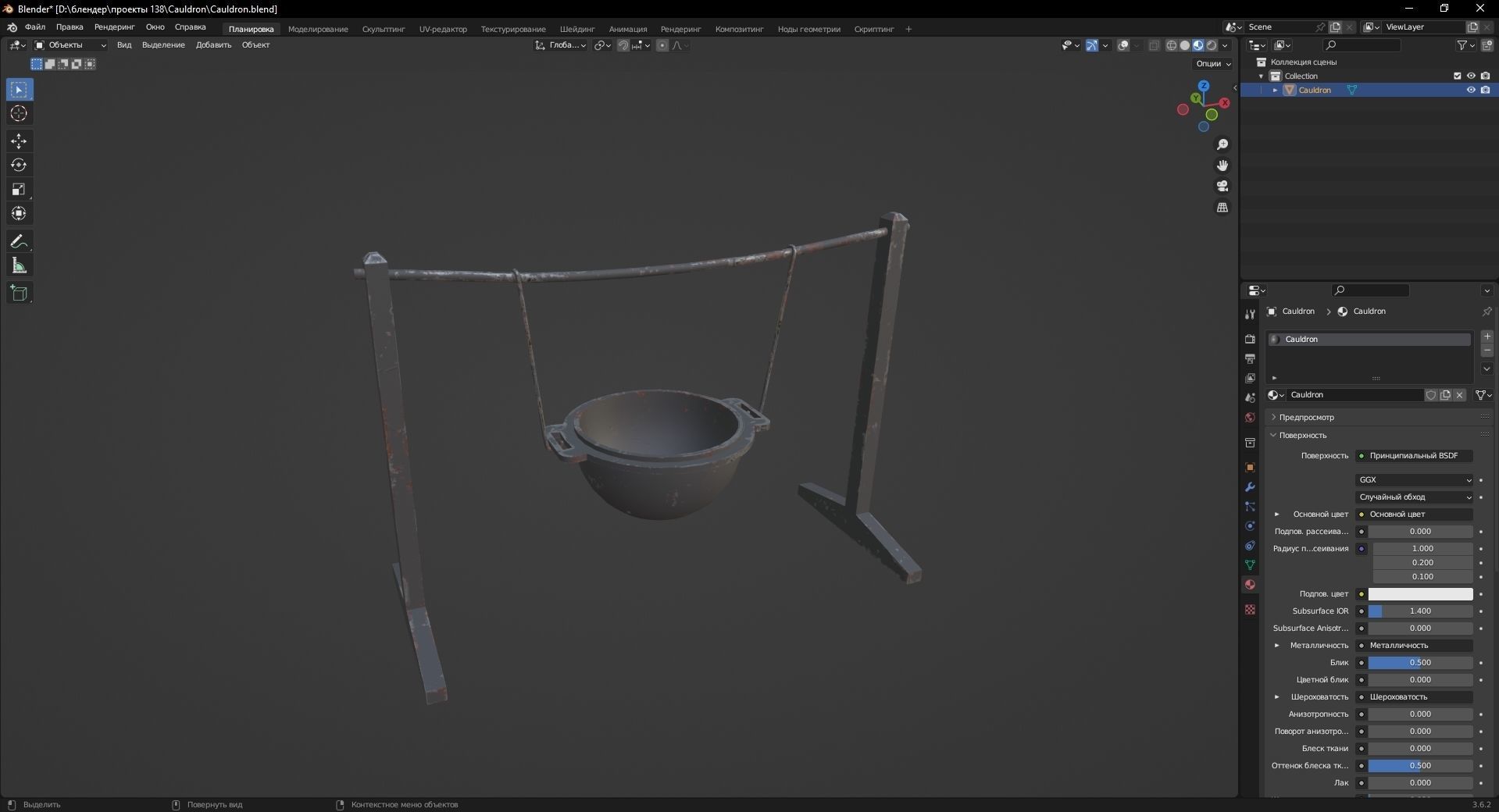Collapse the 'Поверхность' surface panel

1302,436
